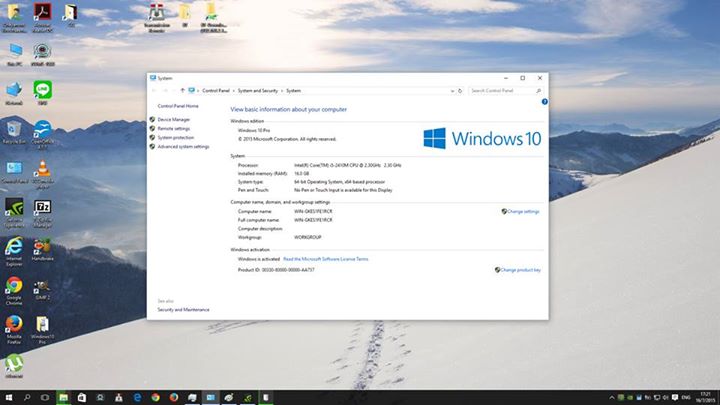The height and width of the screenshot is (405, 720).
Task: Open the Network desktop icon
Action: coord(14,92)
